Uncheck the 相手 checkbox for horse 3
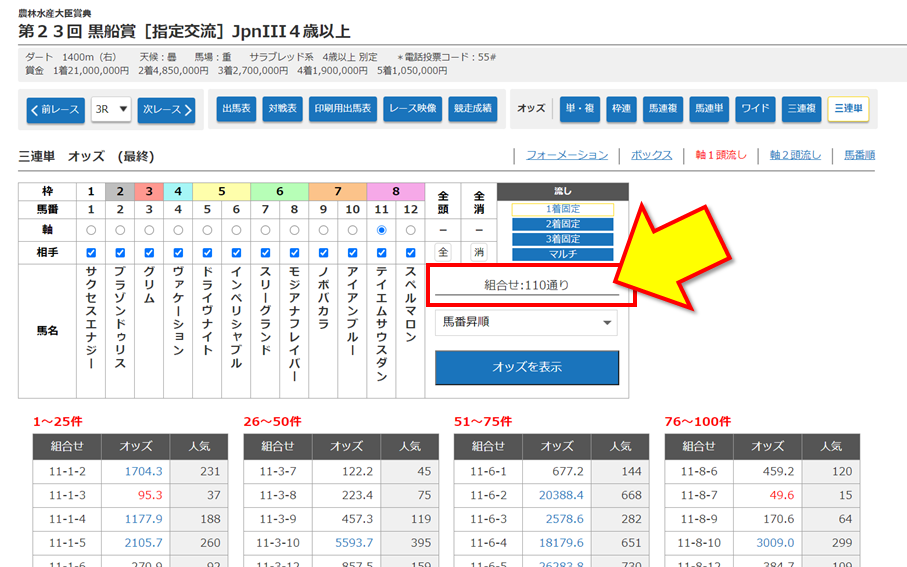 [149, 252]
